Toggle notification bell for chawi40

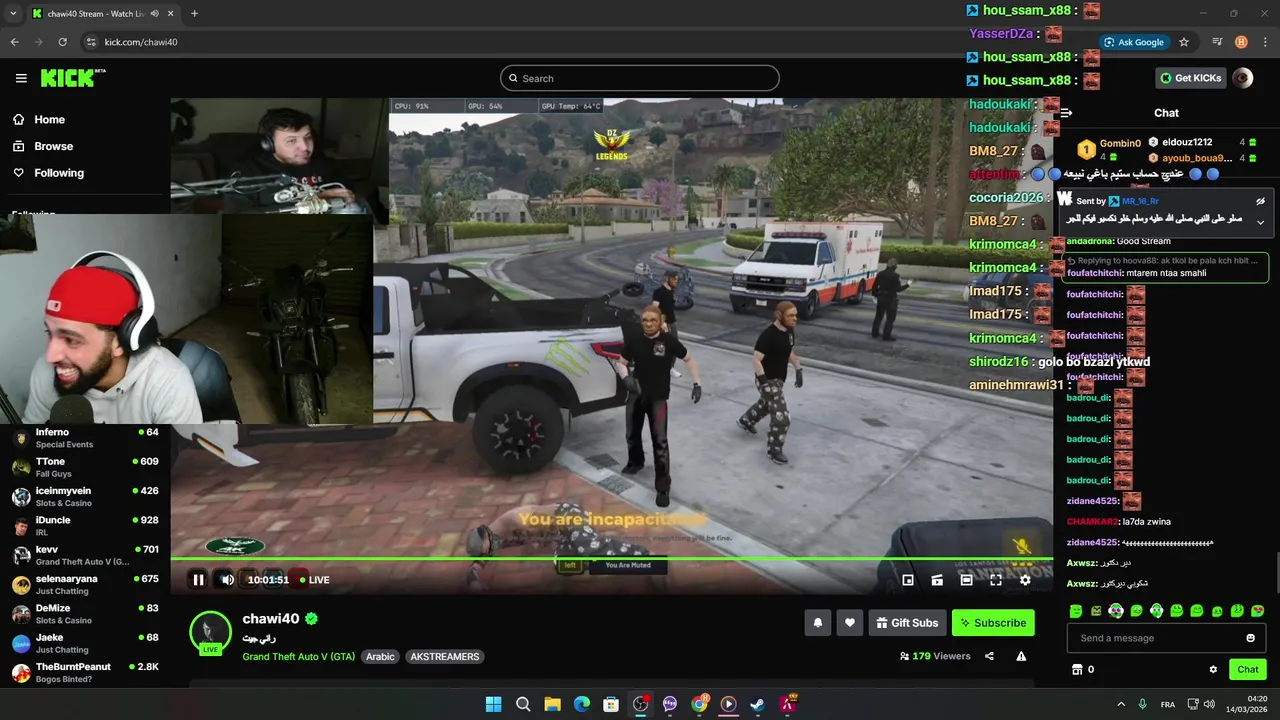[x=818, y=623]
